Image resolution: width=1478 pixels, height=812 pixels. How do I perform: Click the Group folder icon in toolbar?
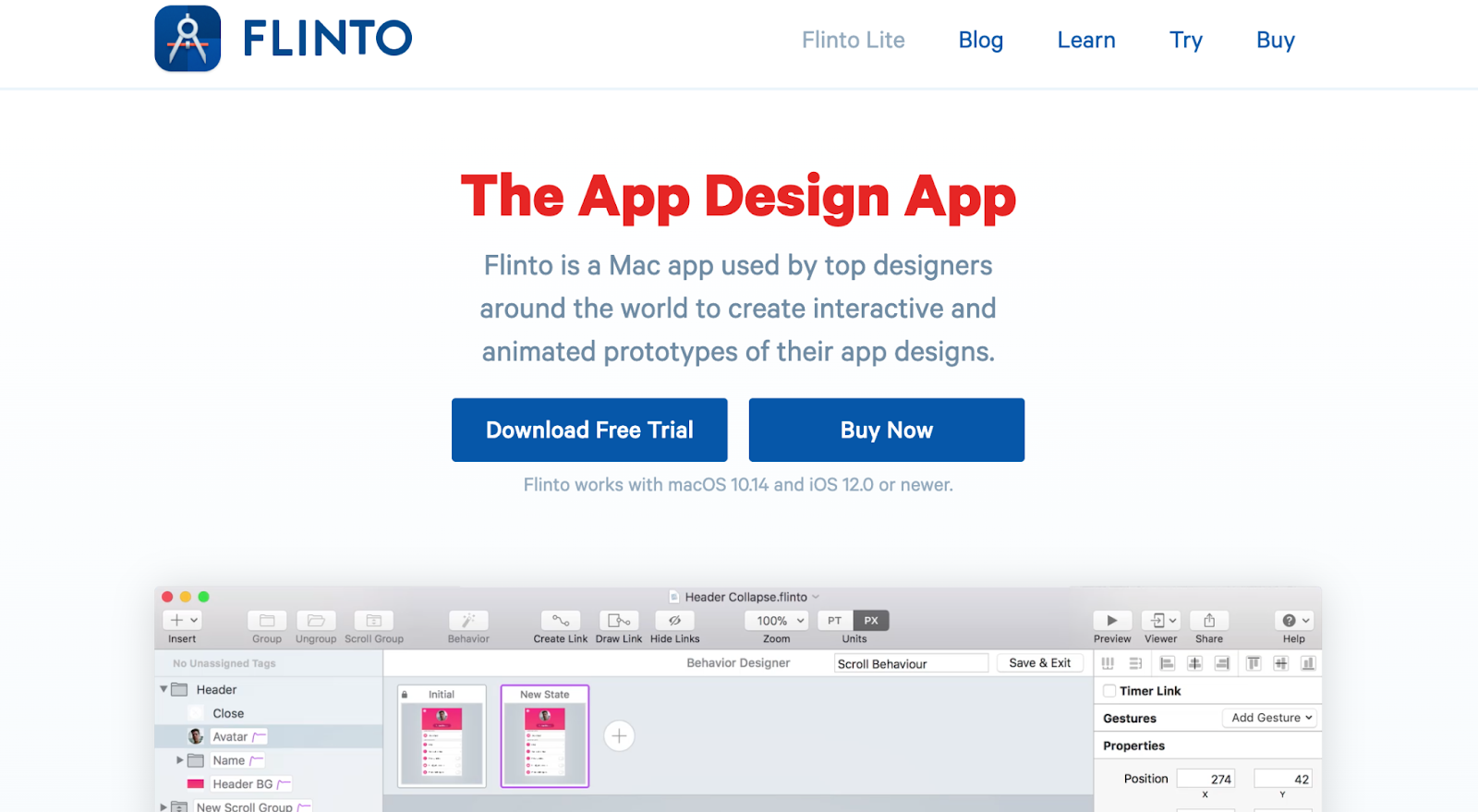[267, 620]
